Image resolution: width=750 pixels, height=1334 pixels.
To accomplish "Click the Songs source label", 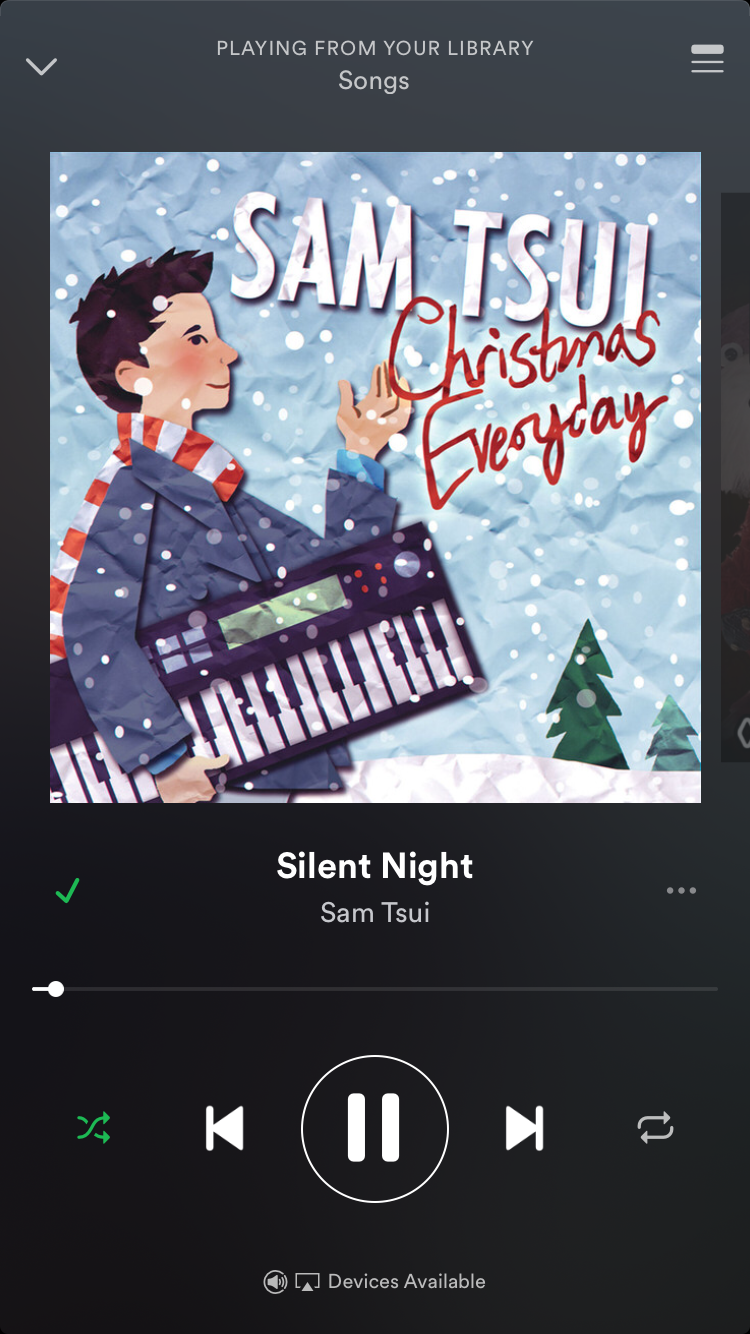I will 374,81.
